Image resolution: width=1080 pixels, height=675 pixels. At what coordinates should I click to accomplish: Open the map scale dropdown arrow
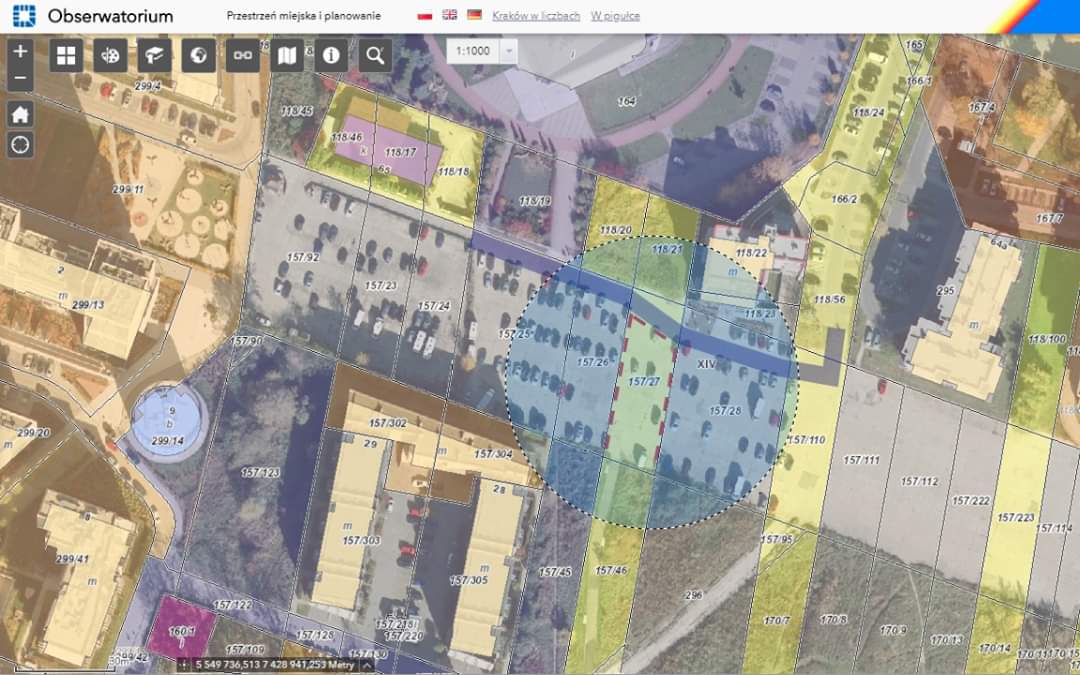pos(508,51)
